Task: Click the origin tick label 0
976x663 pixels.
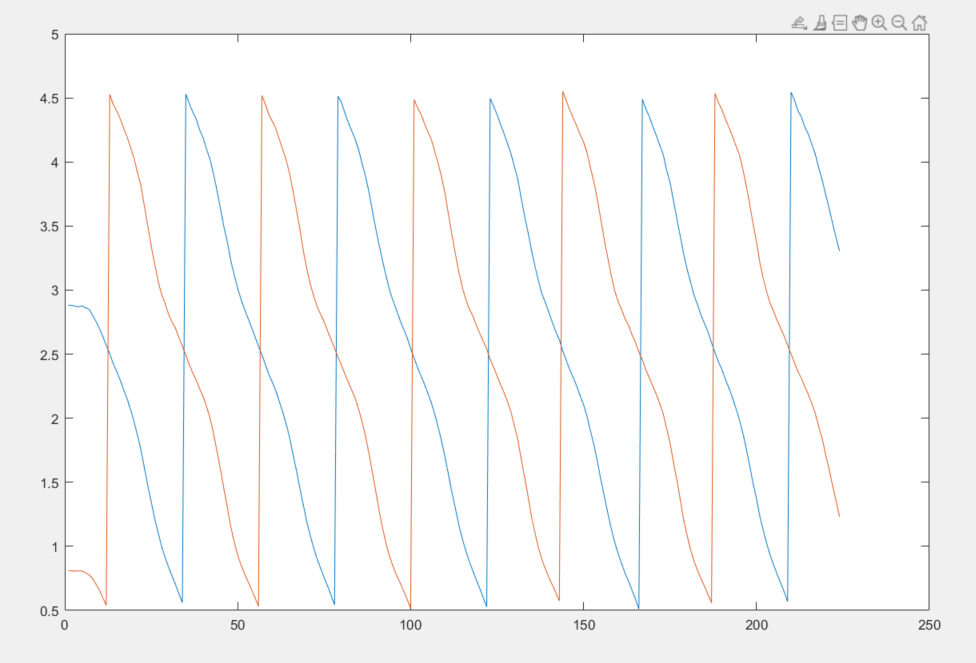Action: (62, 624)
